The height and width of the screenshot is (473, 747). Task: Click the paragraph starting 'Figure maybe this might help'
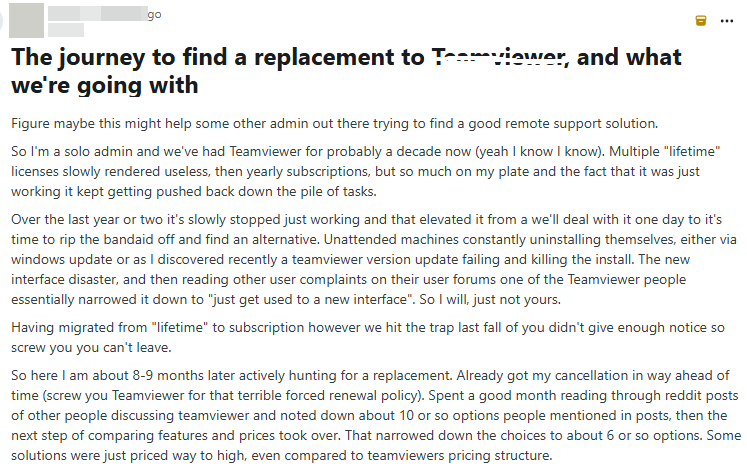pos(334,123)
